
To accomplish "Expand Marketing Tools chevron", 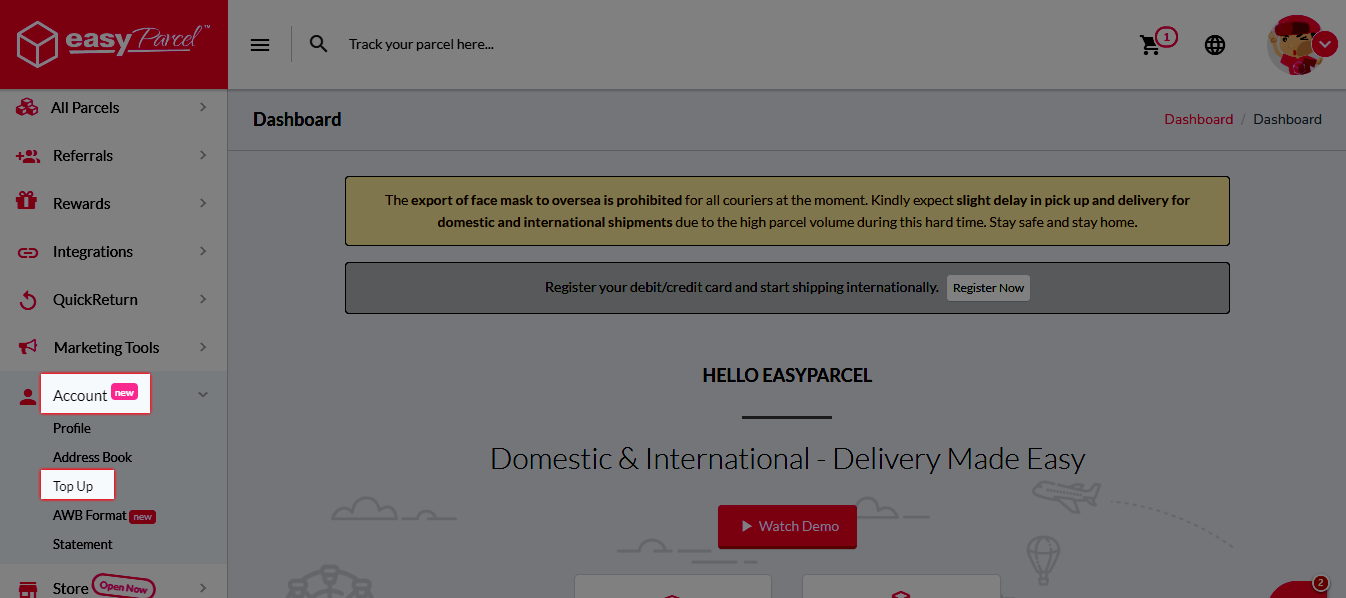I will (203, 347).
